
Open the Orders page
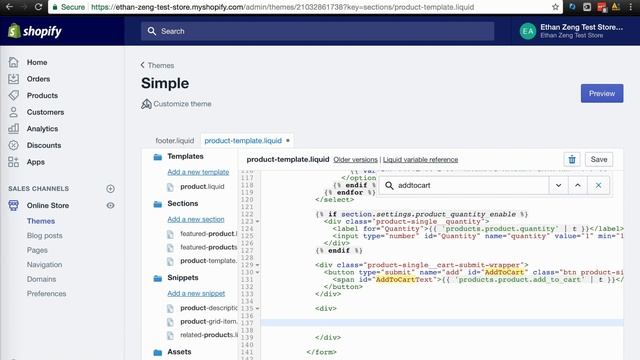[x=38, y=79]
